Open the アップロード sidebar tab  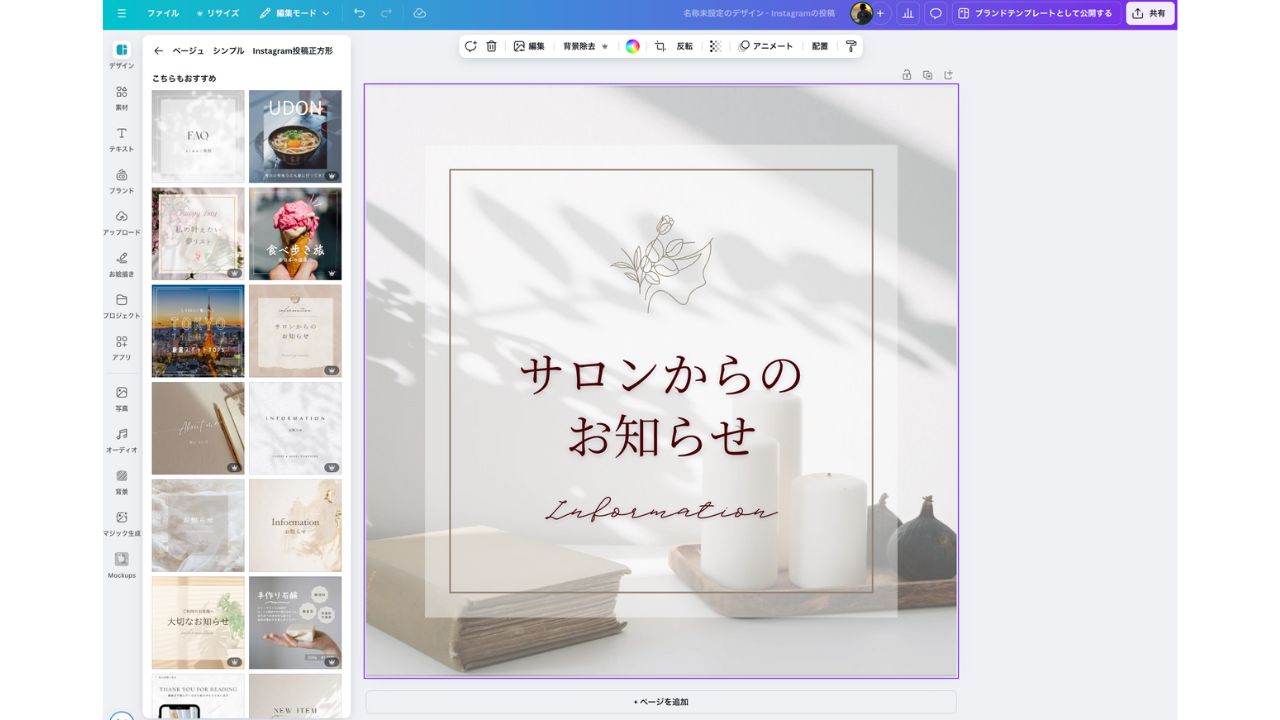pos(122,223)
